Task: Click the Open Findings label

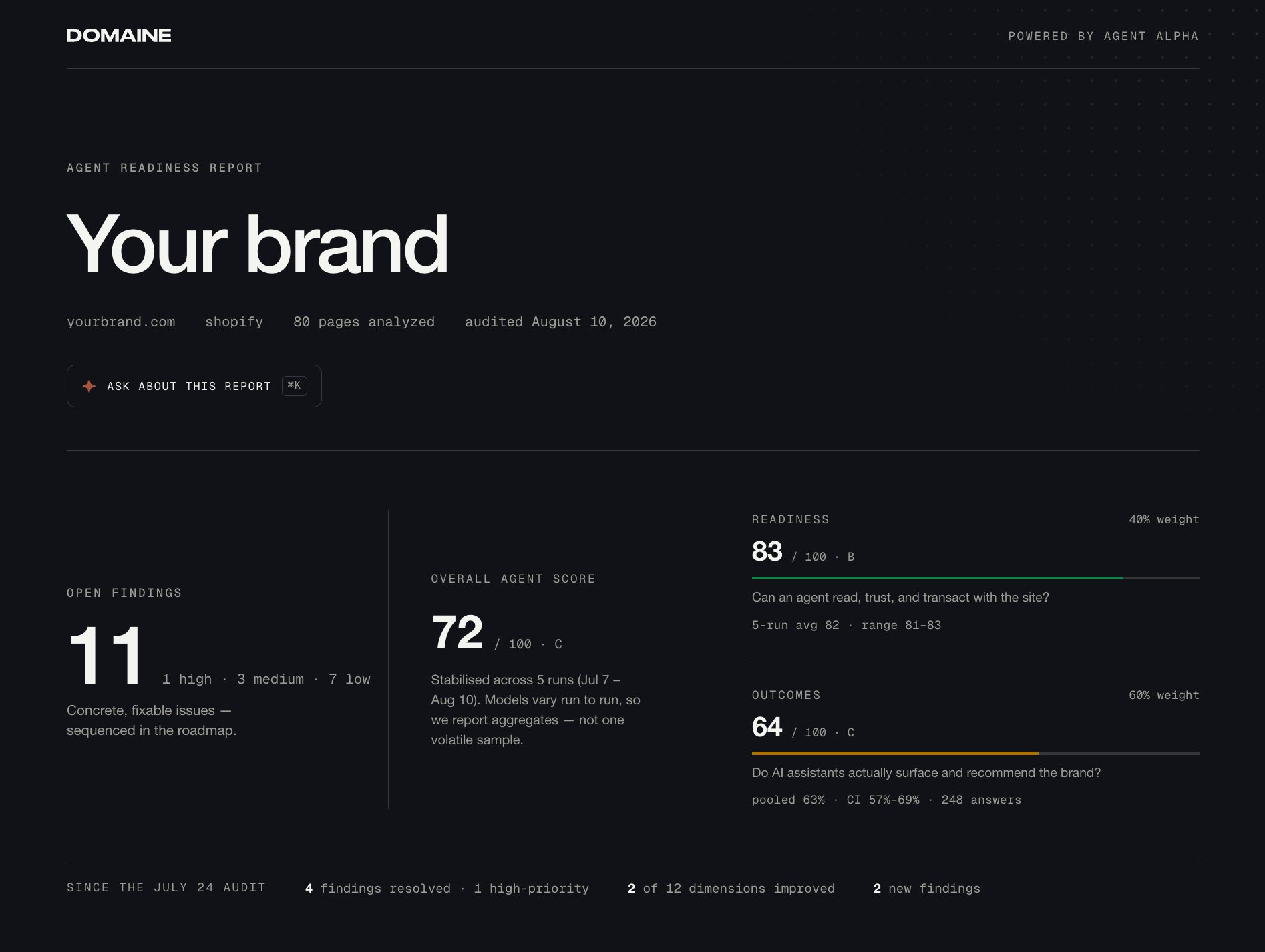Action: [124, 593]
